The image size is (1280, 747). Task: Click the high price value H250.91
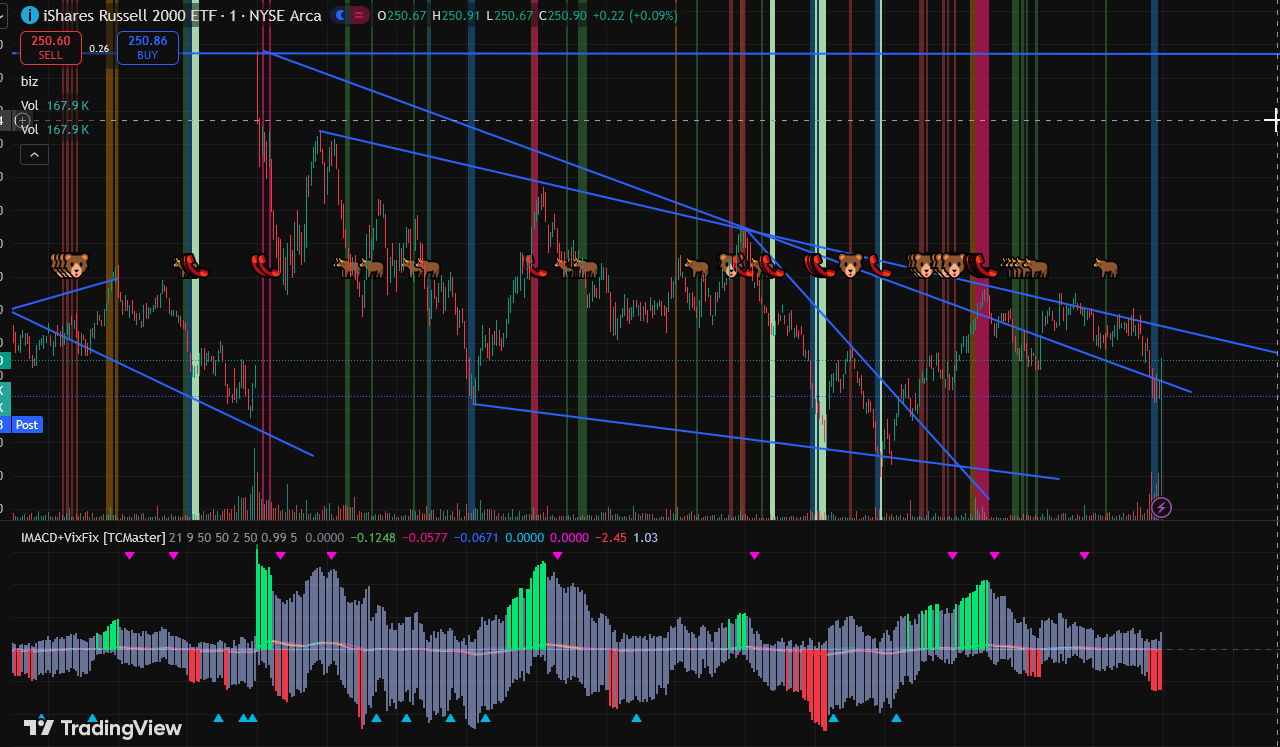458,16
